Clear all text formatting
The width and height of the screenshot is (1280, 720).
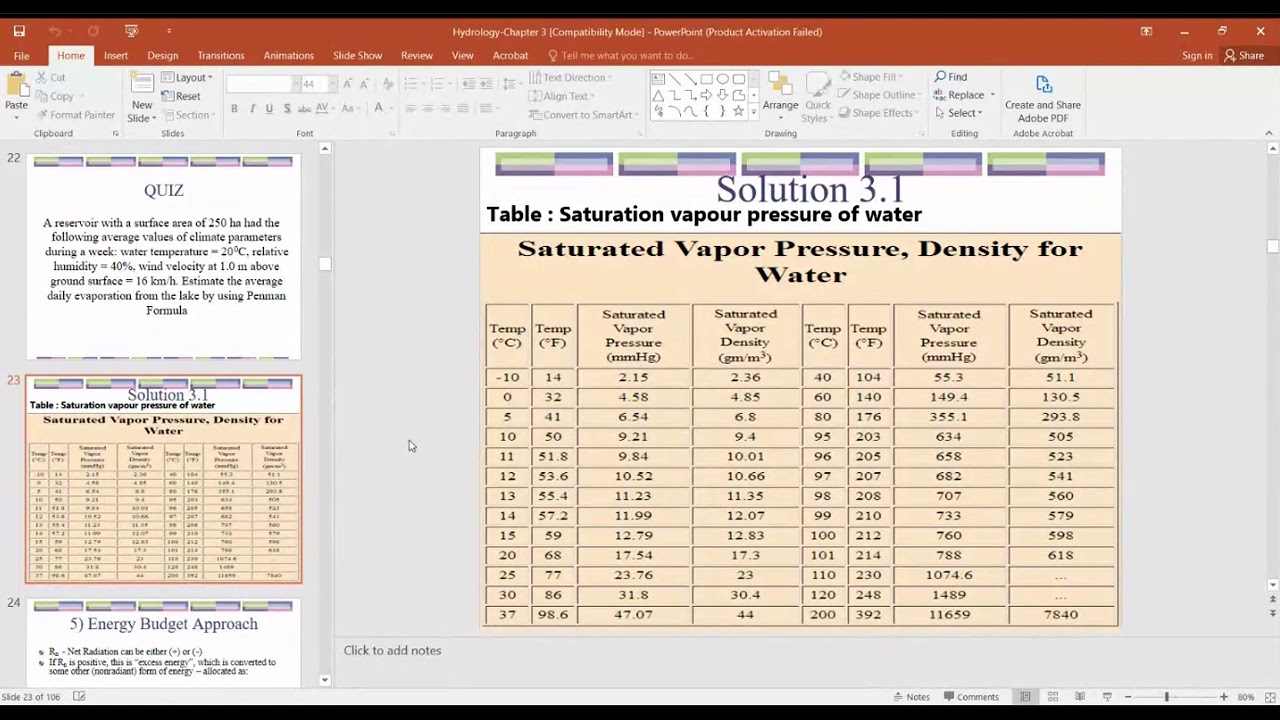386,84
